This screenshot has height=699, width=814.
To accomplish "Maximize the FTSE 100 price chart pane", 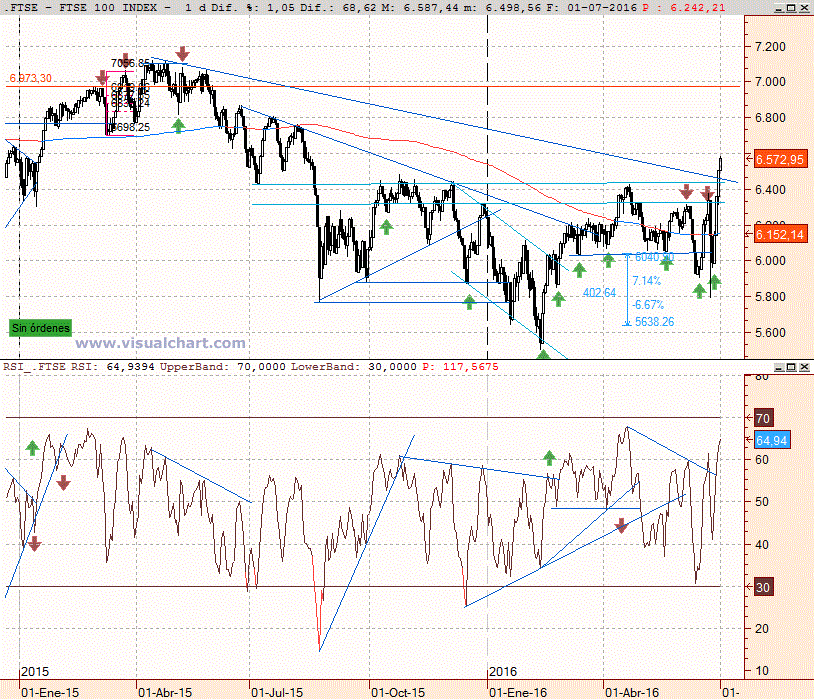I will (x=791, y=8).
